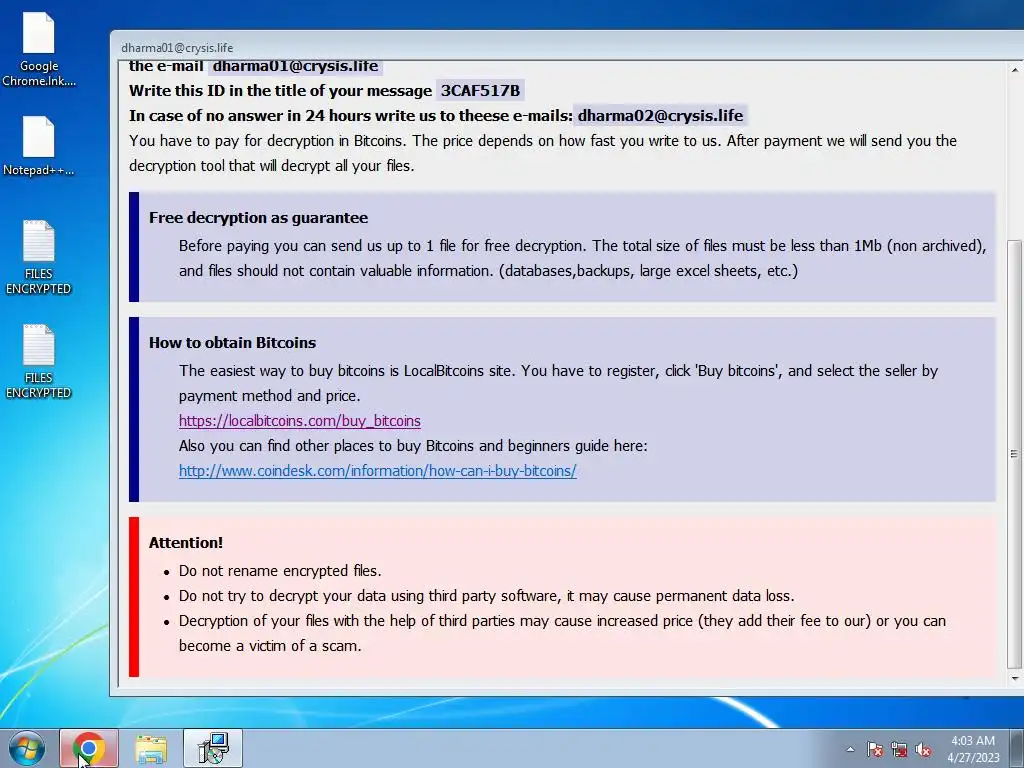1024x768 pixels.
Task: Click the dharma02@crysis.life email address
Action: (x=660, y=116)
